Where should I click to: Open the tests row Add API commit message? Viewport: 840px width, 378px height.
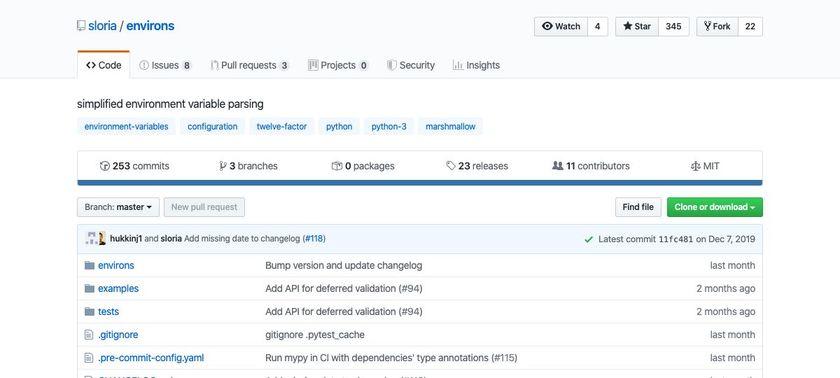click(343, 312)
